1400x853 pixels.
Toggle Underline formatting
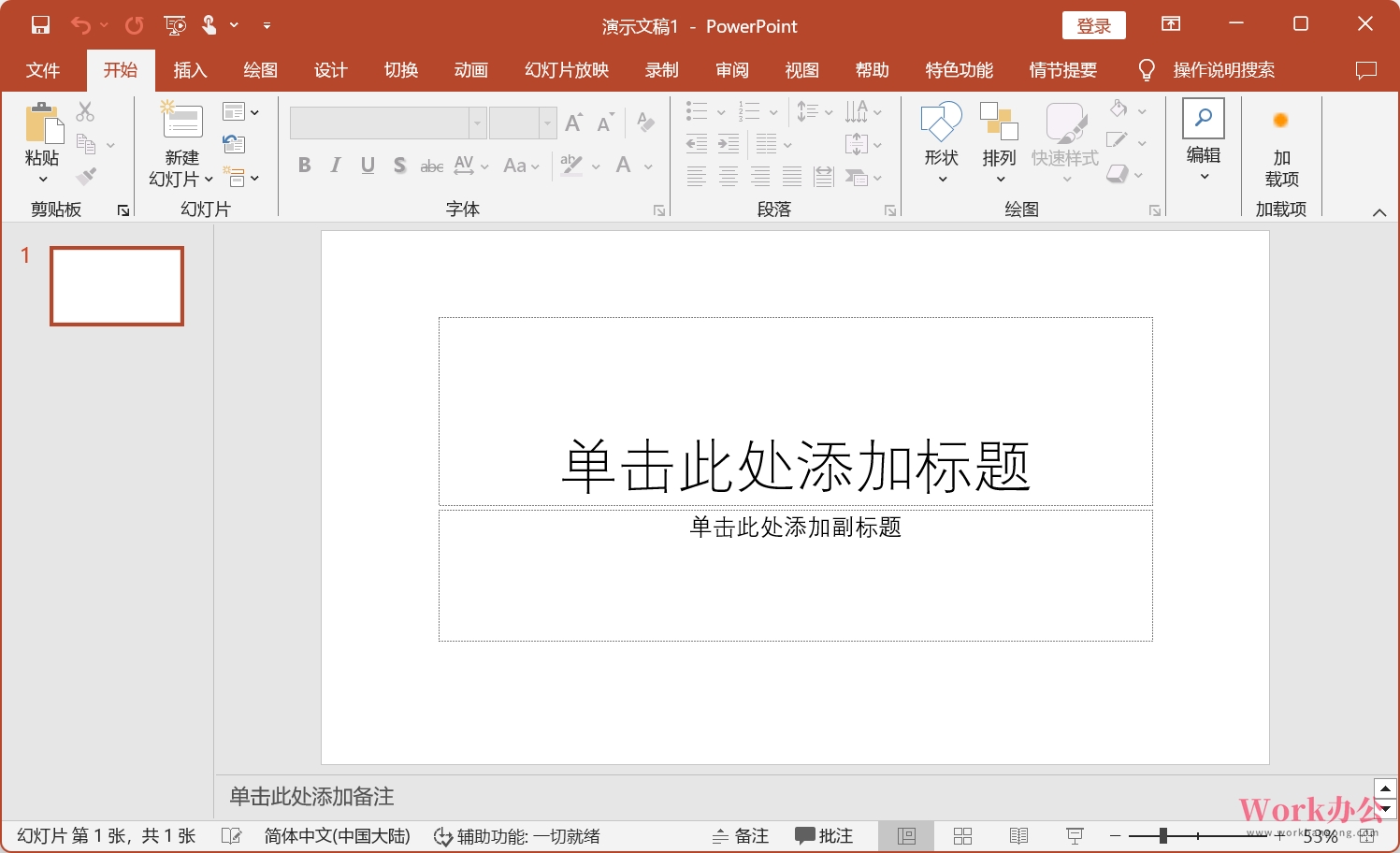point(368,166)
